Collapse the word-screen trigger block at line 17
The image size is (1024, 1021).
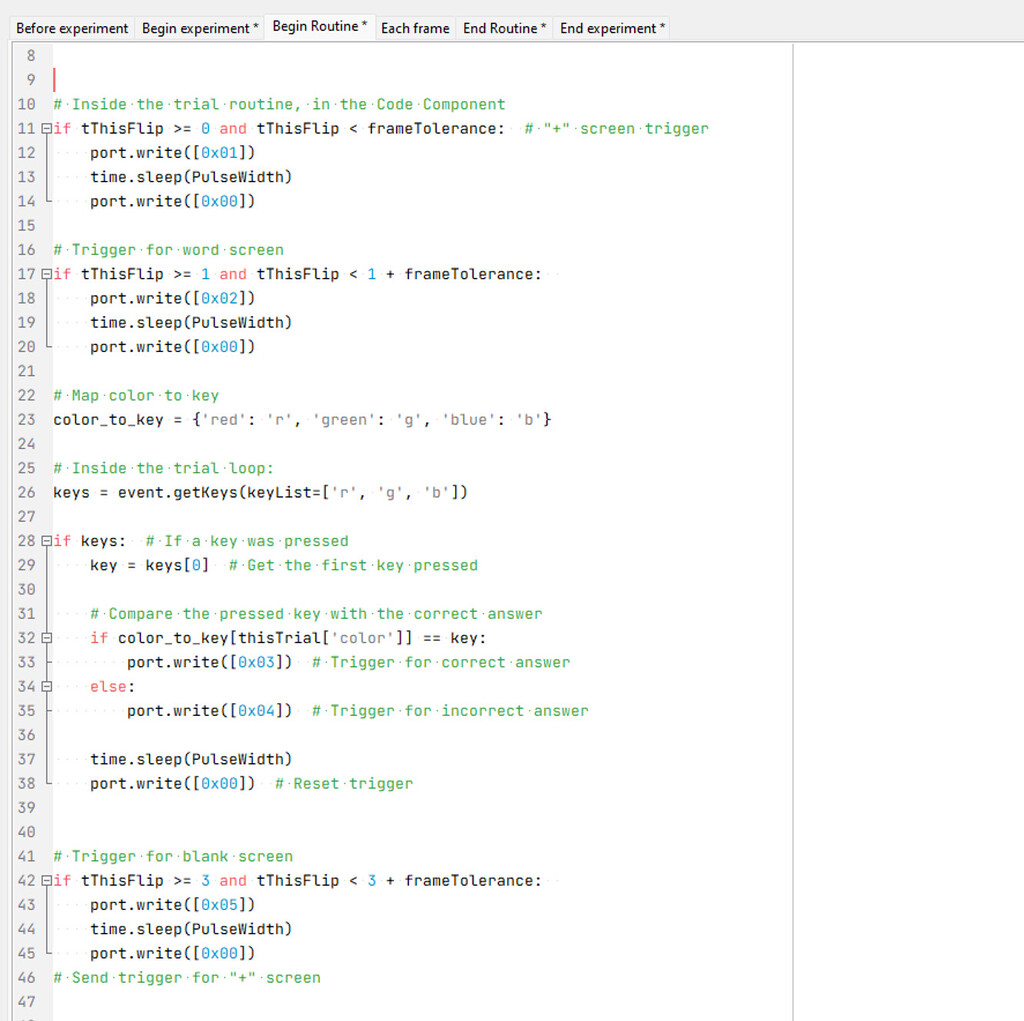[44, 274]
